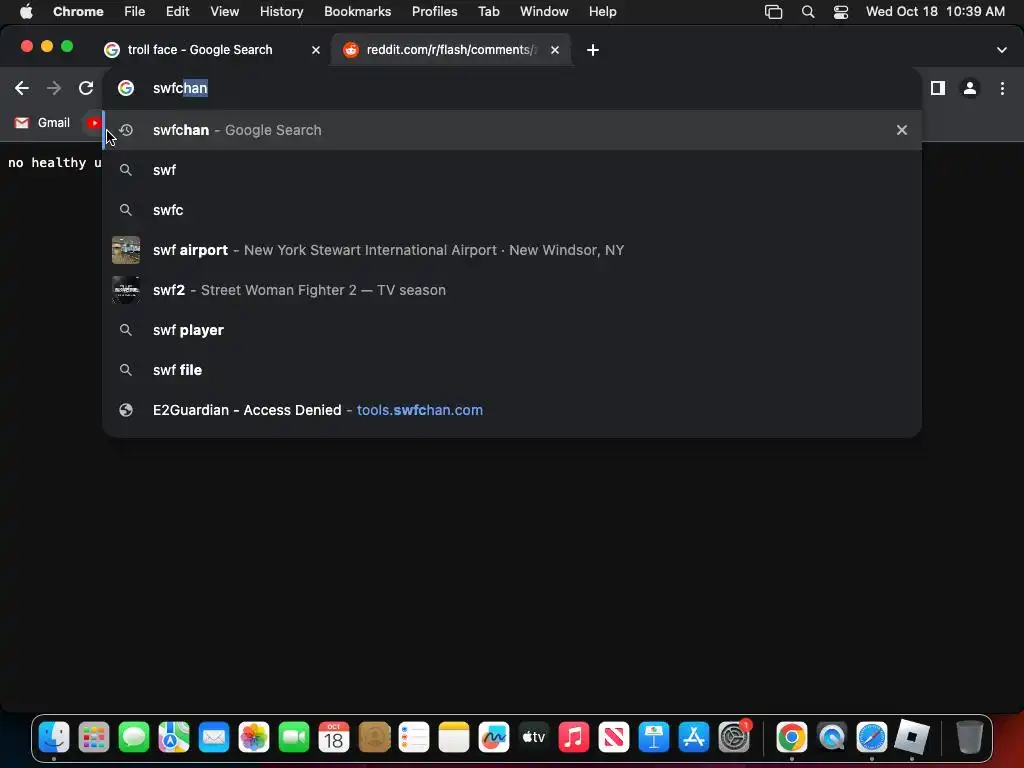Open Safari from the Dock

point(872,738)
